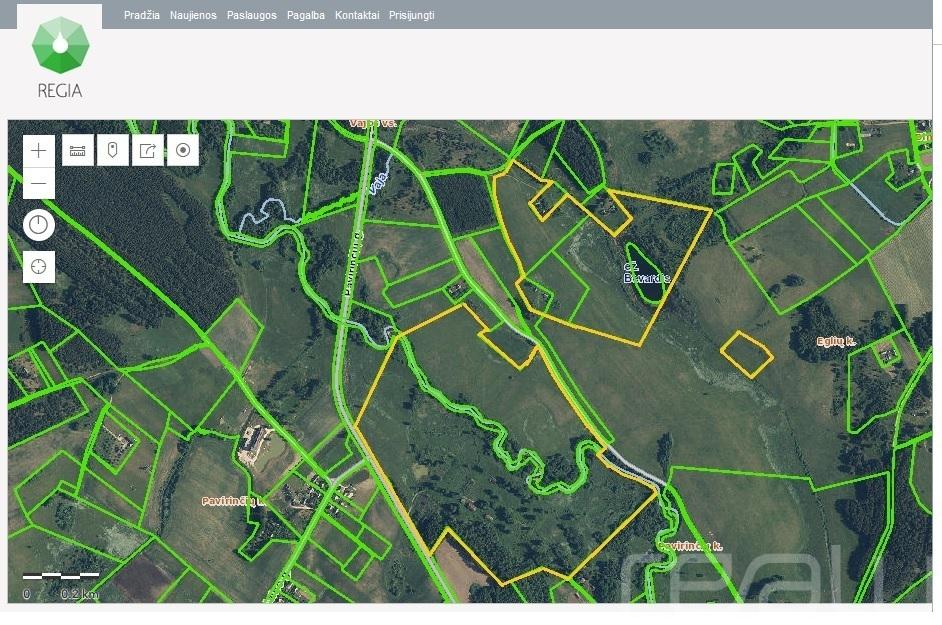Open the Pagalba menu item
The image size is (942, 625).
[x=306, y=15]
